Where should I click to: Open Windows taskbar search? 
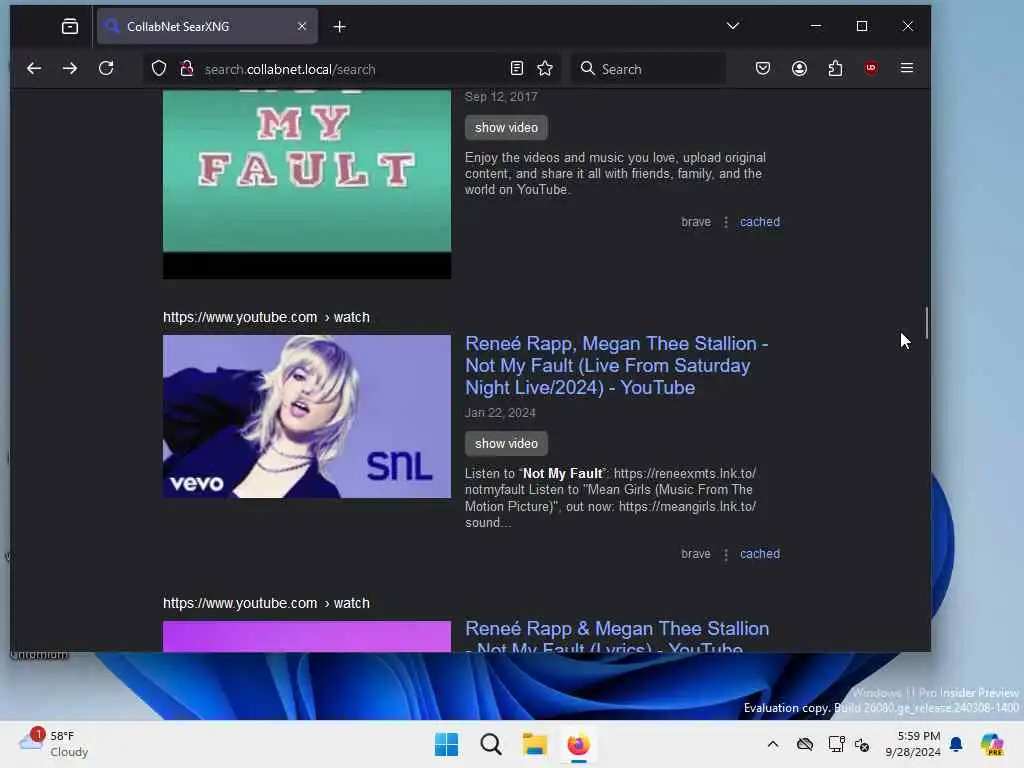490,744
